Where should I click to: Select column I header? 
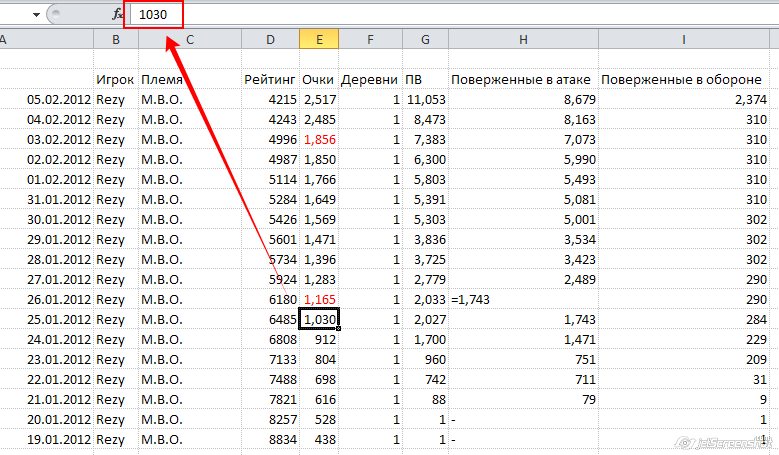pyautogui.click(x=684, y=39)
